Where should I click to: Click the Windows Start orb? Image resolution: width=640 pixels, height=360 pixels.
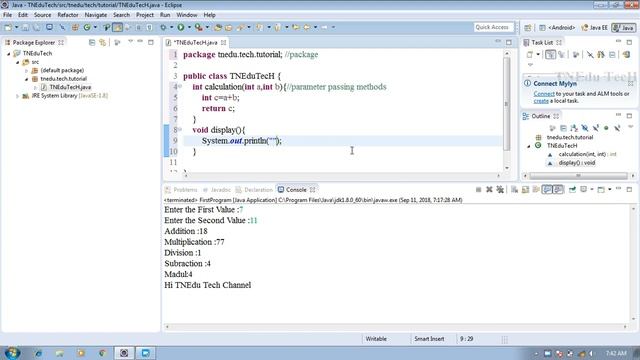(12, 353)
